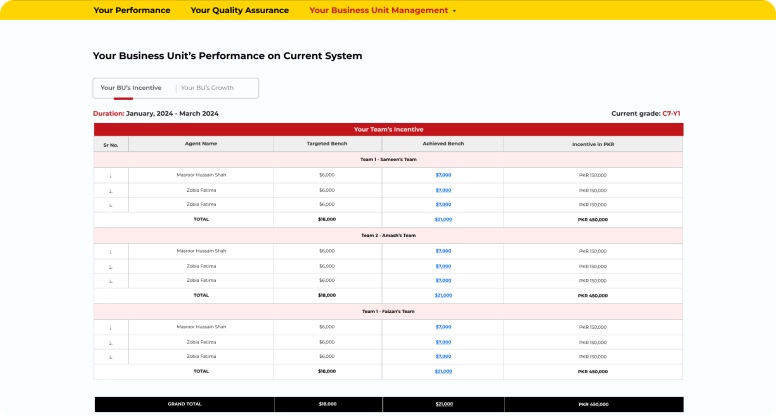Switch to Your BU's Growth tab

point(207,88)
